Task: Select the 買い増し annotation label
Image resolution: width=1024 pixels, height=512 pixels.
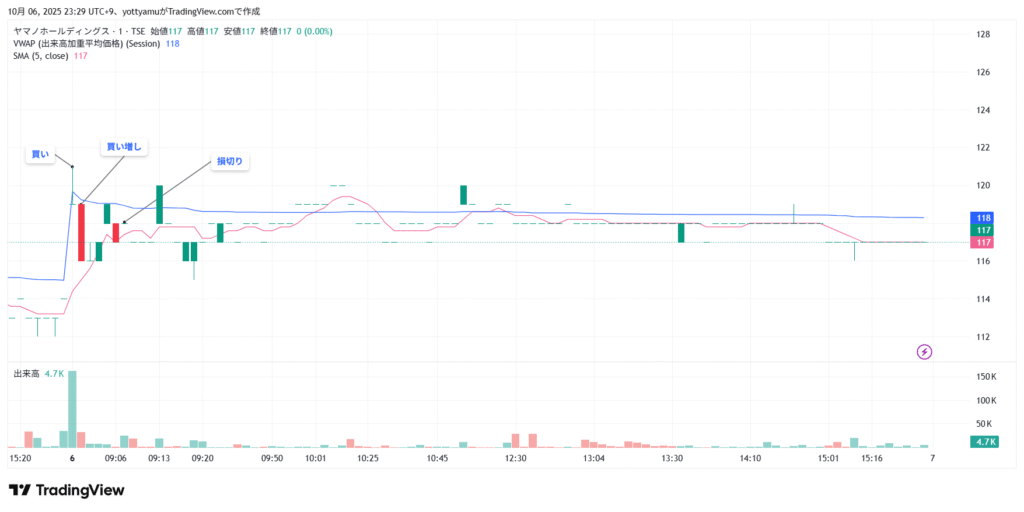Action: pyautogui.click(x=124, y=147)
